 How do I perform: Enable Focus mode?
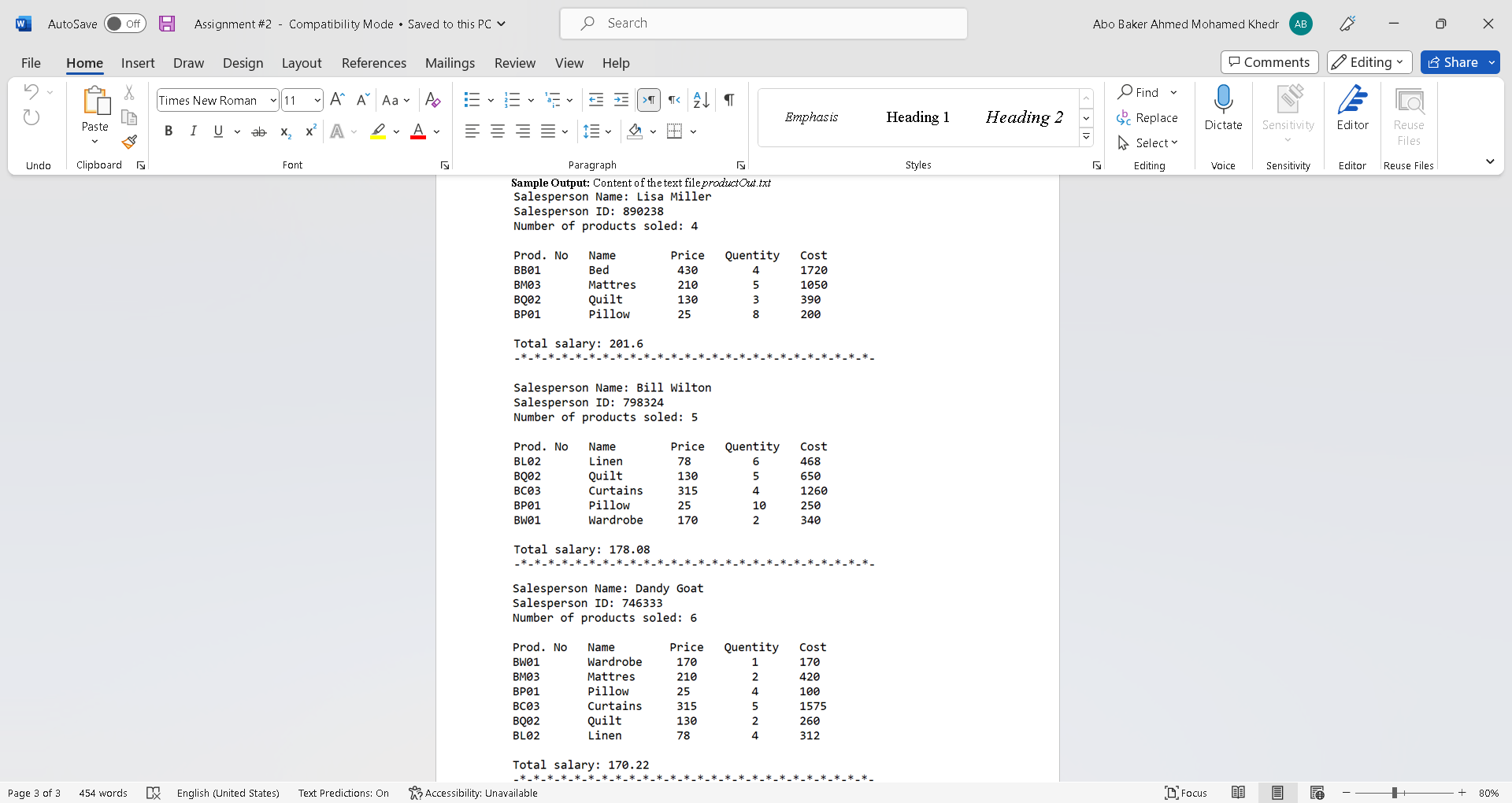pyautogui.click(x=1186, y=793)
